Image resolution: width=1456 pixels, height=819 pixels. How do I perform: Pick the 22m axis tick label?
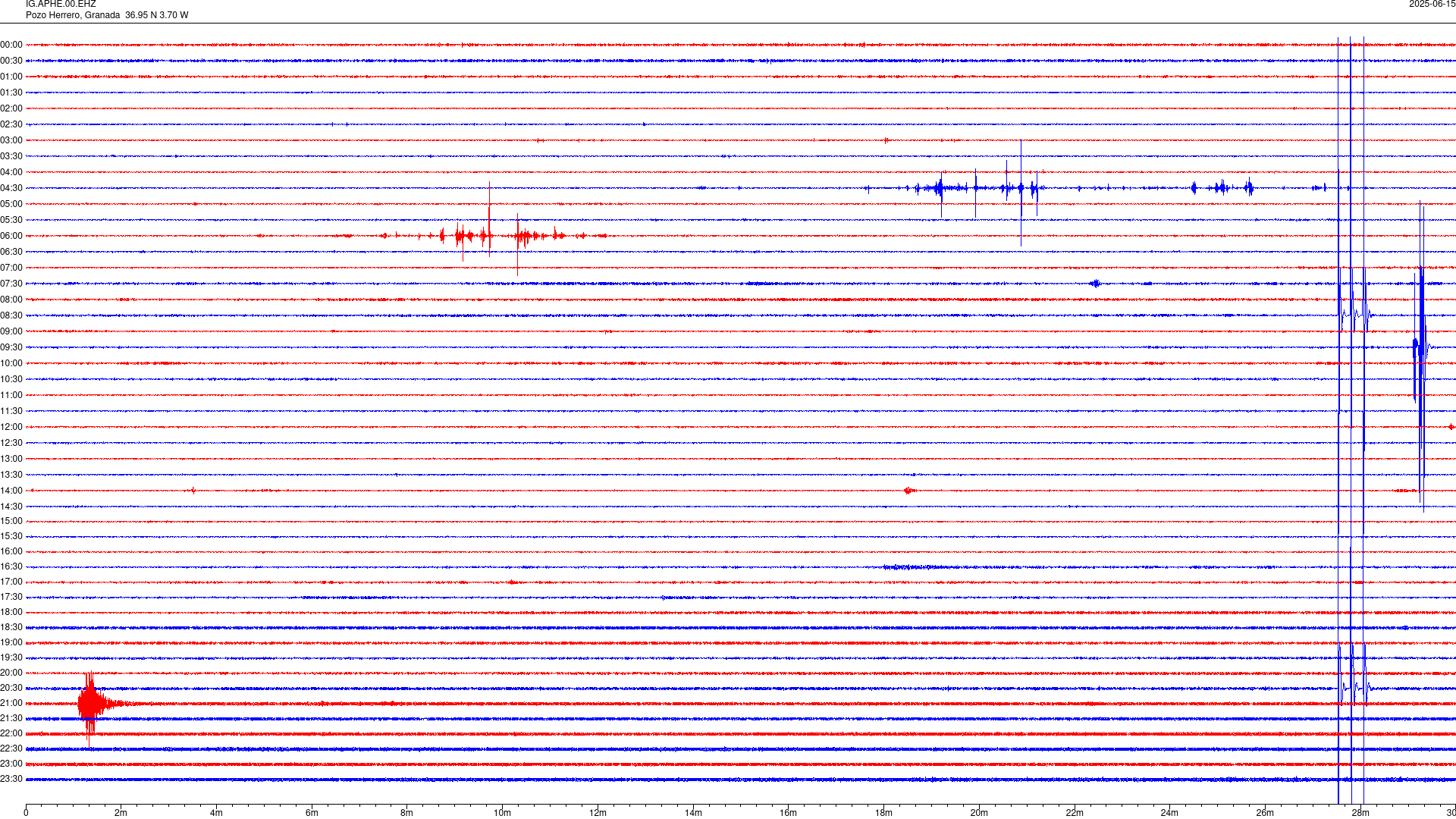coord(1075,813)
